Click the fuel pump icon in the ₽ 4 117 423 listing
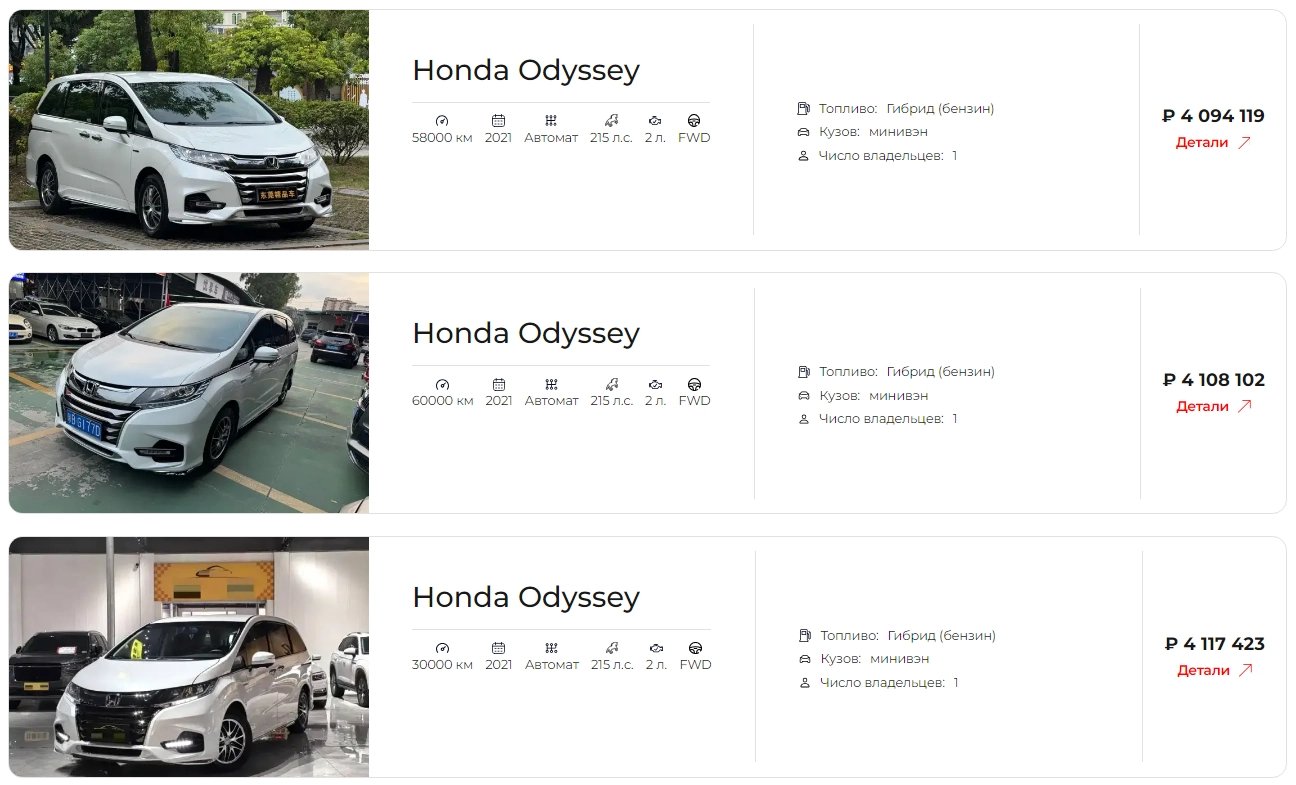The image size is (1296, 785). click(x=805, y=635)
